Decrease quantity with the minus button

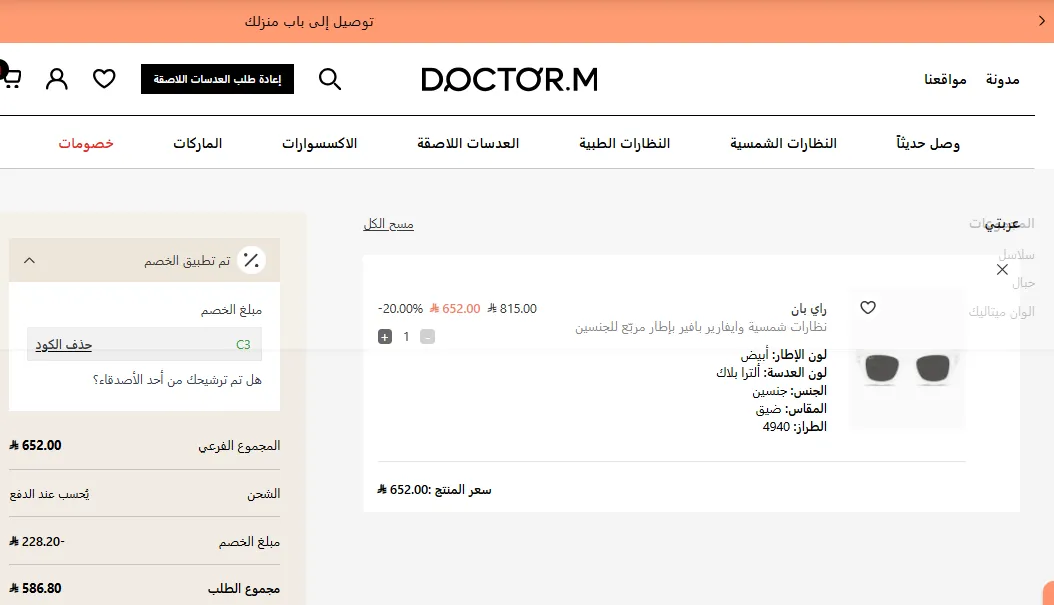tap(427, 337)
